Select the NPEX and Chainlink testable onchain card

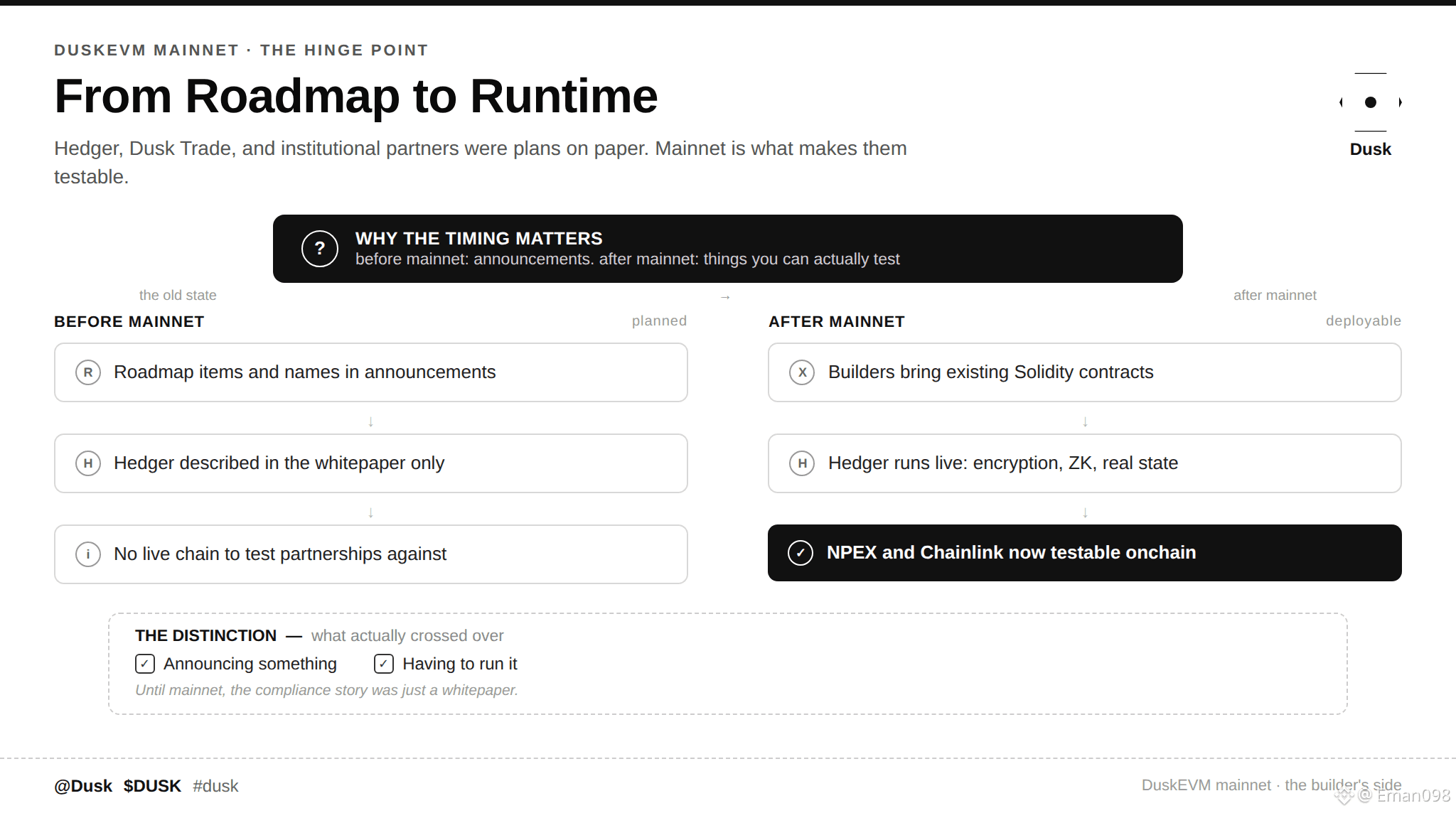(x=1085, y=553)
